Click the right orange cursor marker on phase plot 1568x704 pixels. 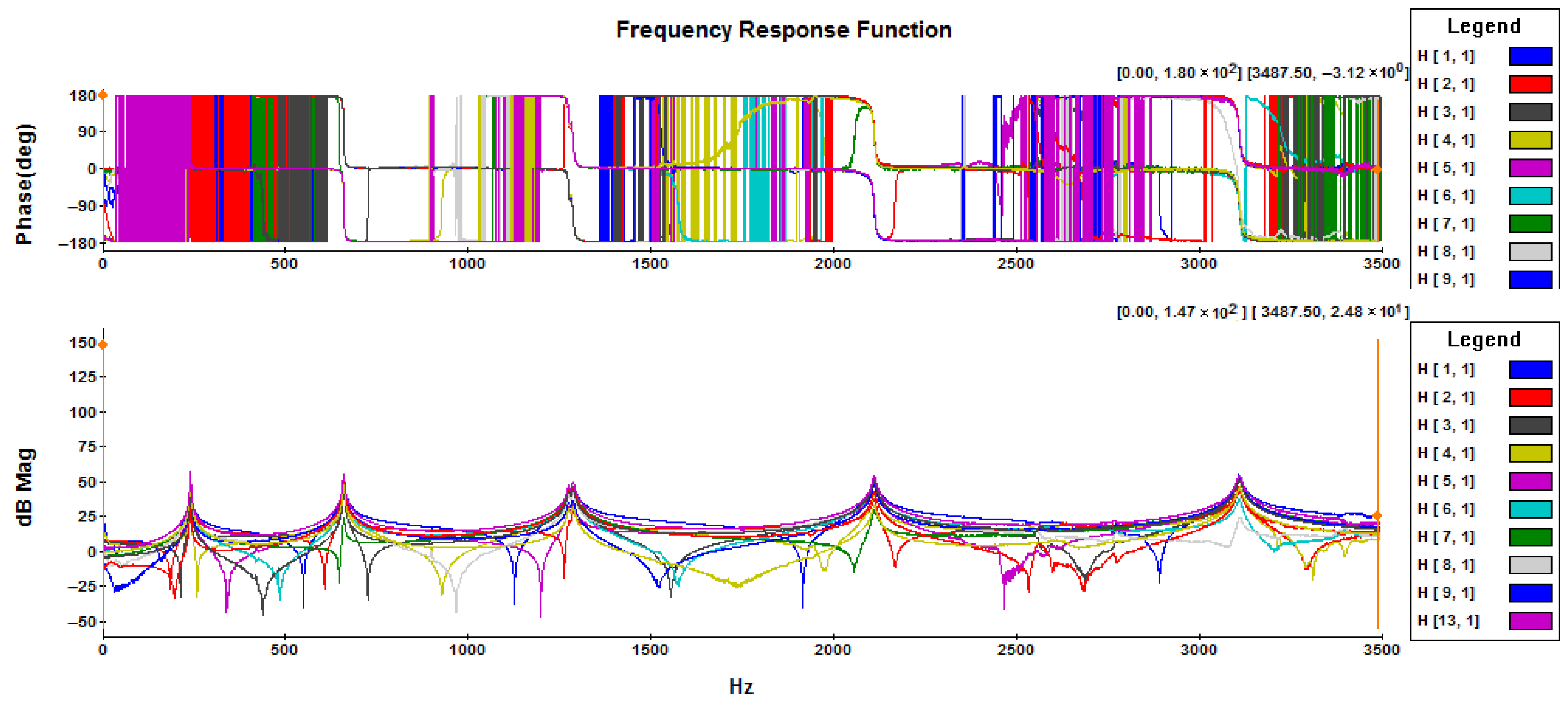click(x=1377, y=170)
